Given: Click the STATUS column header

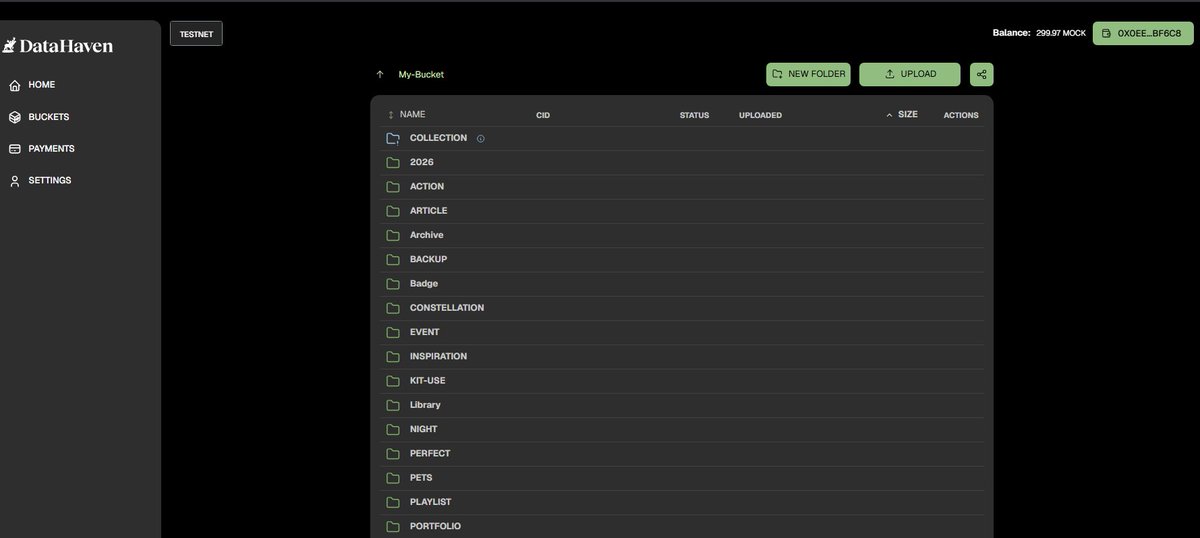Looking at the screenshot, I should (x=694, y=115).
